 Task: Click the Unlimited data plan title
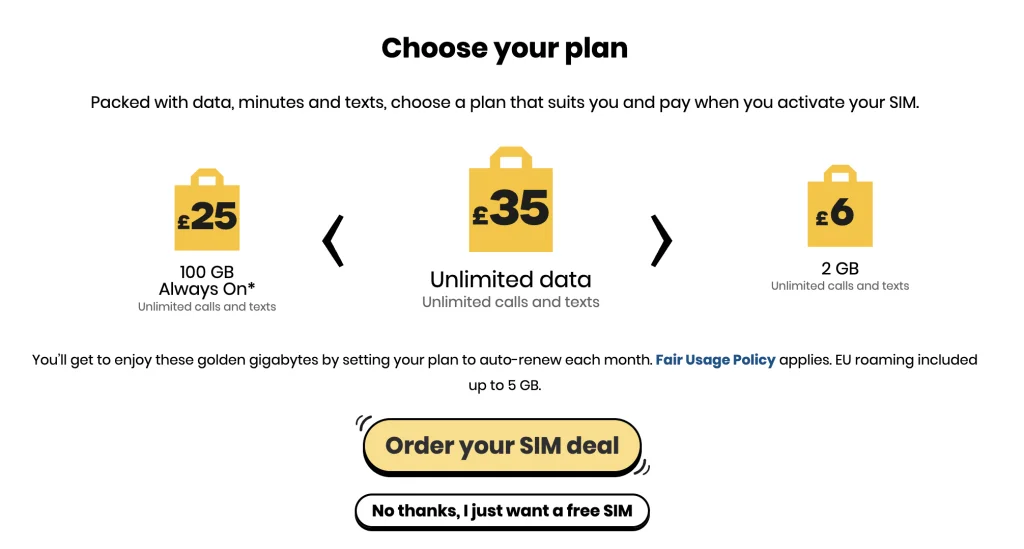click(x=510, y=280)
